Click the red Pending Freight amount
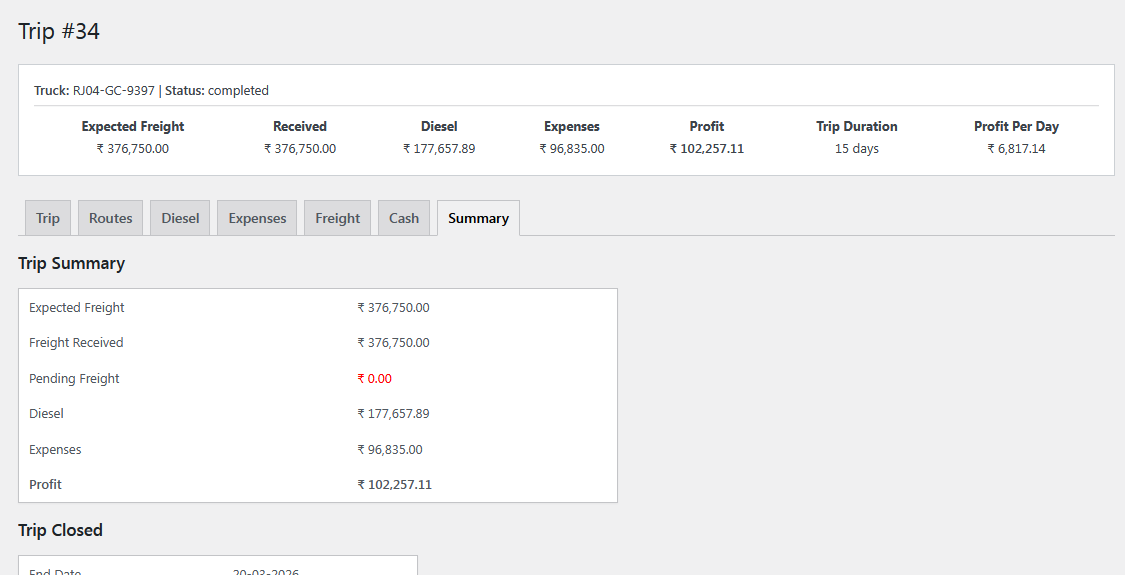1125x575 pixels. click(374, 379)
